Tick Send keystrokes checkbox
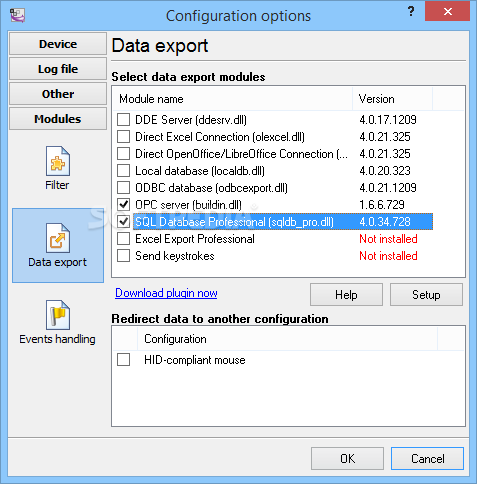Viewport: 477px width, 484px height. pyautogui.click(x=123, y=256)
